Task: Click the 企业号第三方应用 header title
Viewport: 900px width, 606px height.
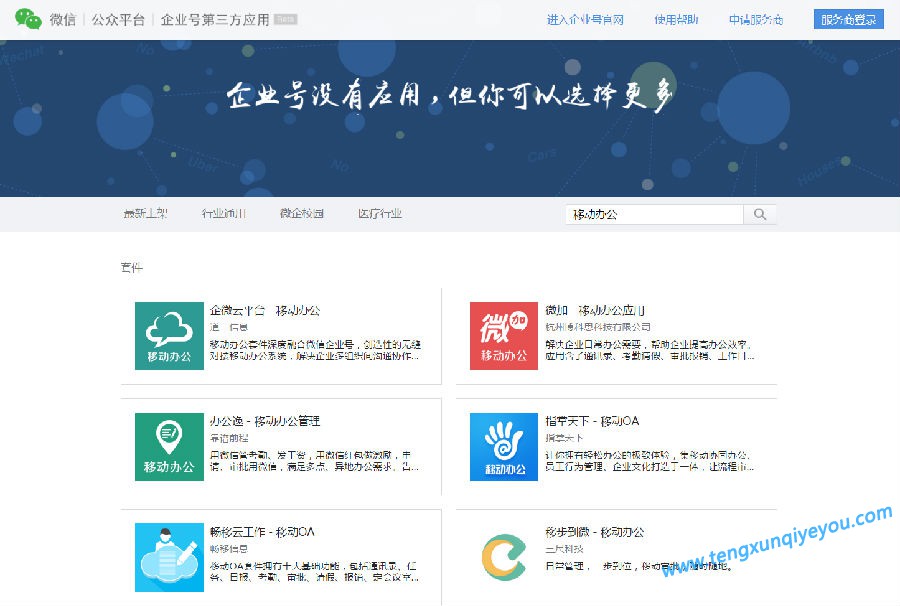Action: click(x=215, y=20)
